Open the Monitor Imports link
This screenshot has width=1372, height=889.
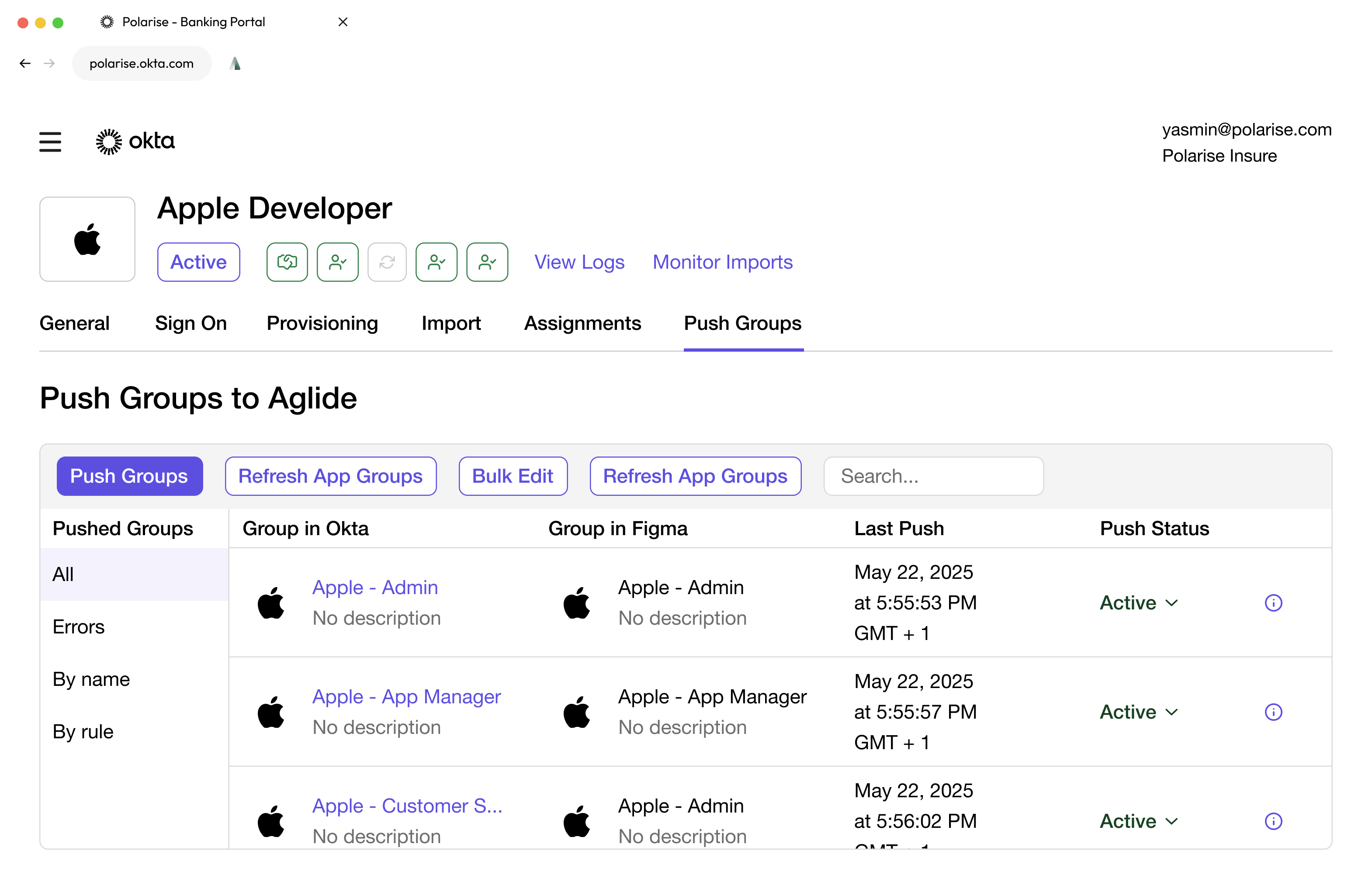722,262
